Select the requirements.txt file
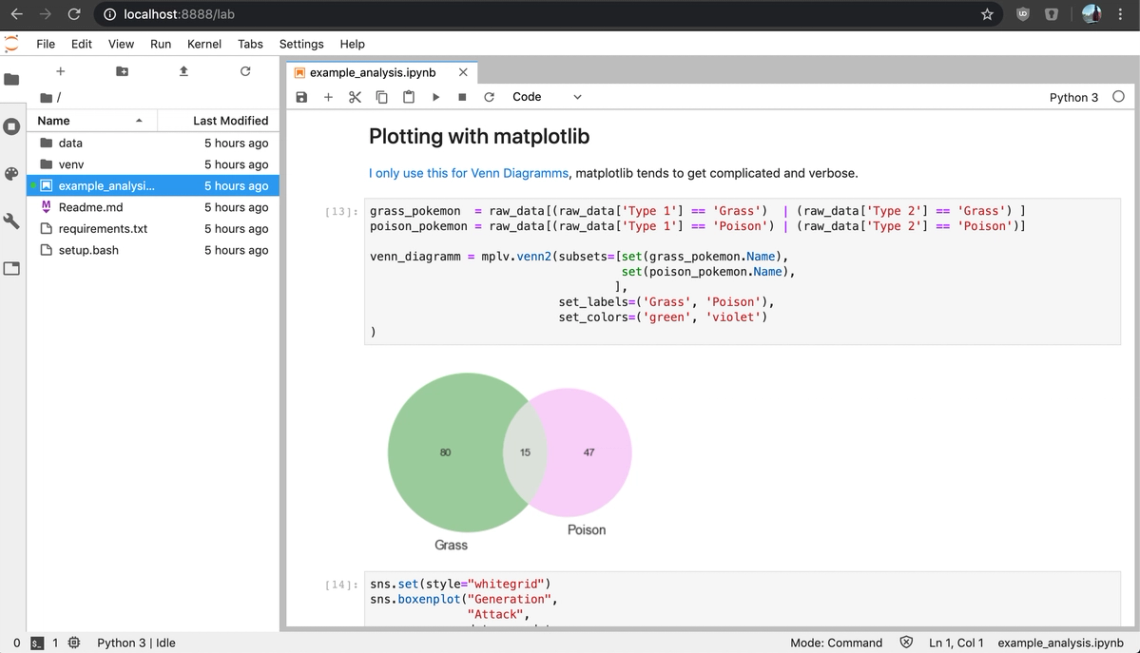1140x653 pixels. tap(153, 228)
